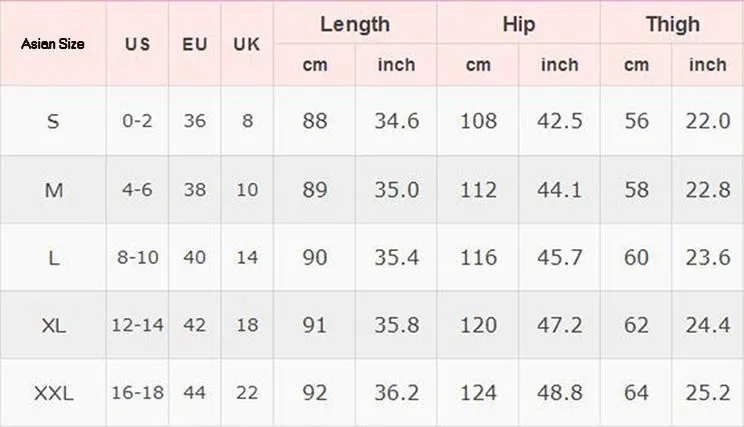
Task: Click the hip value 108 cell
Action: (x=478, y=121)
